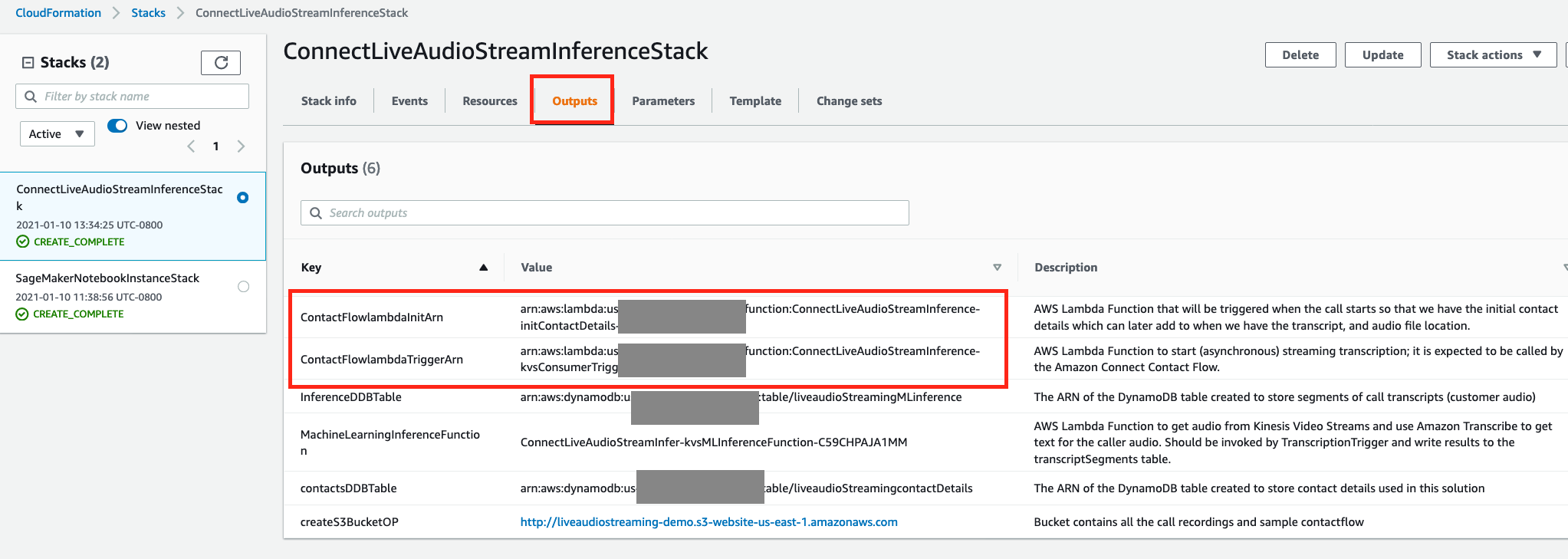Open the Stack info tab

coord(329,101)
